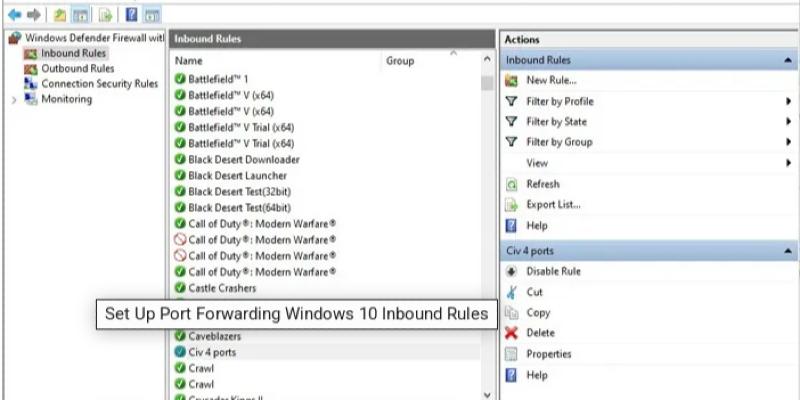The height and width of the screenshot is (400, 800).
Task: Click the Forward arrow in the toolbar
Action: (34, 15)
